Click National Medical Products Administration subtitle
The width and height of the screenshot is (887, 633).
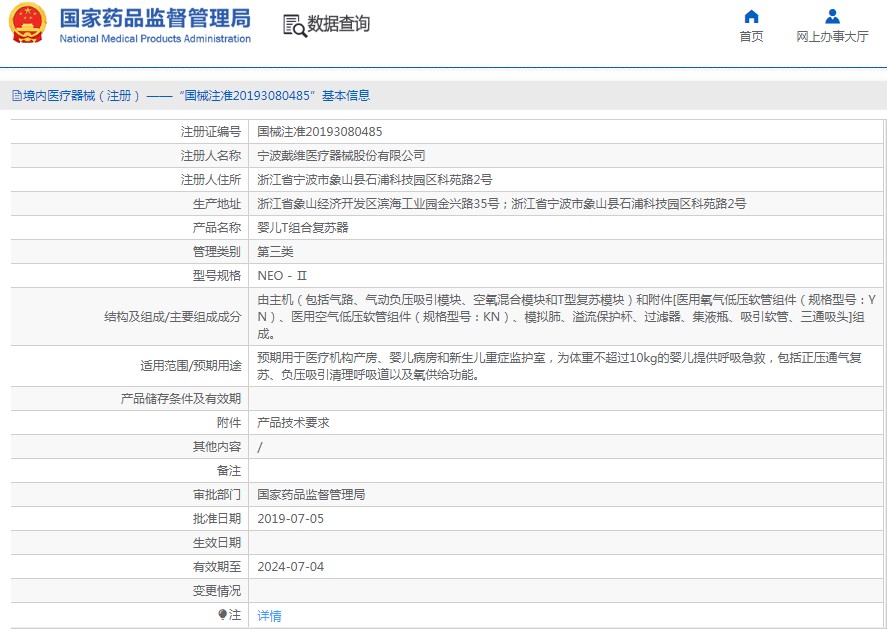155,39
